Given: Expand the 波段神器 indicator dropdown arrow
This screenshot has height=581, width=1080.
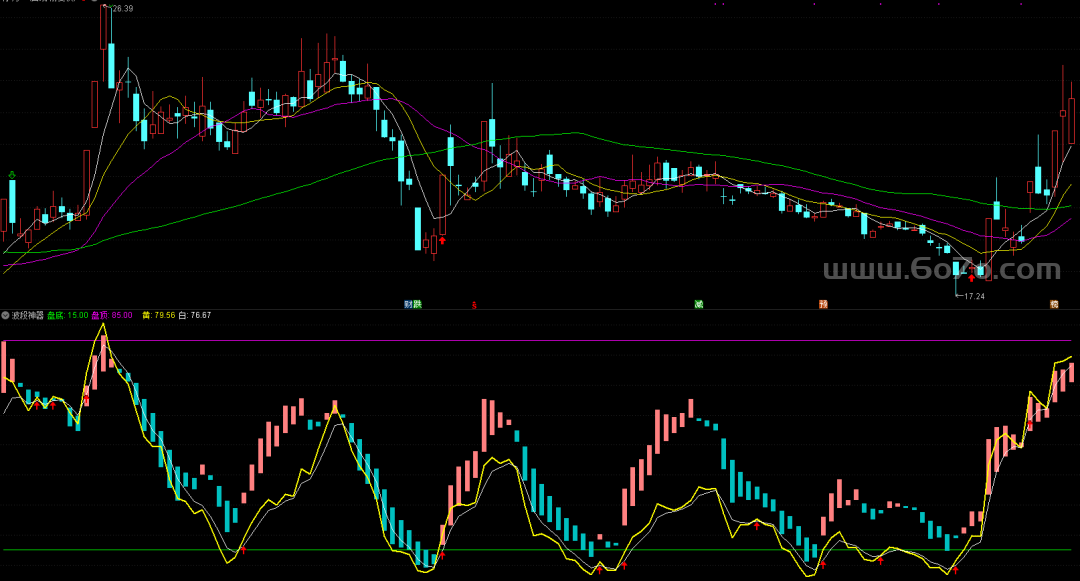Looking at the screenshot, I should [x=5, y=315].
